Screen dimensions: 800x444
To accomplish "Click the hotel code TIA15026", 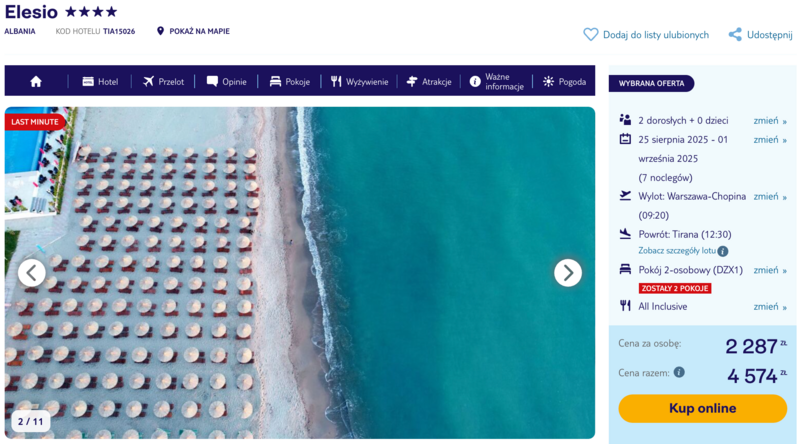I will (x=119, y=31).
